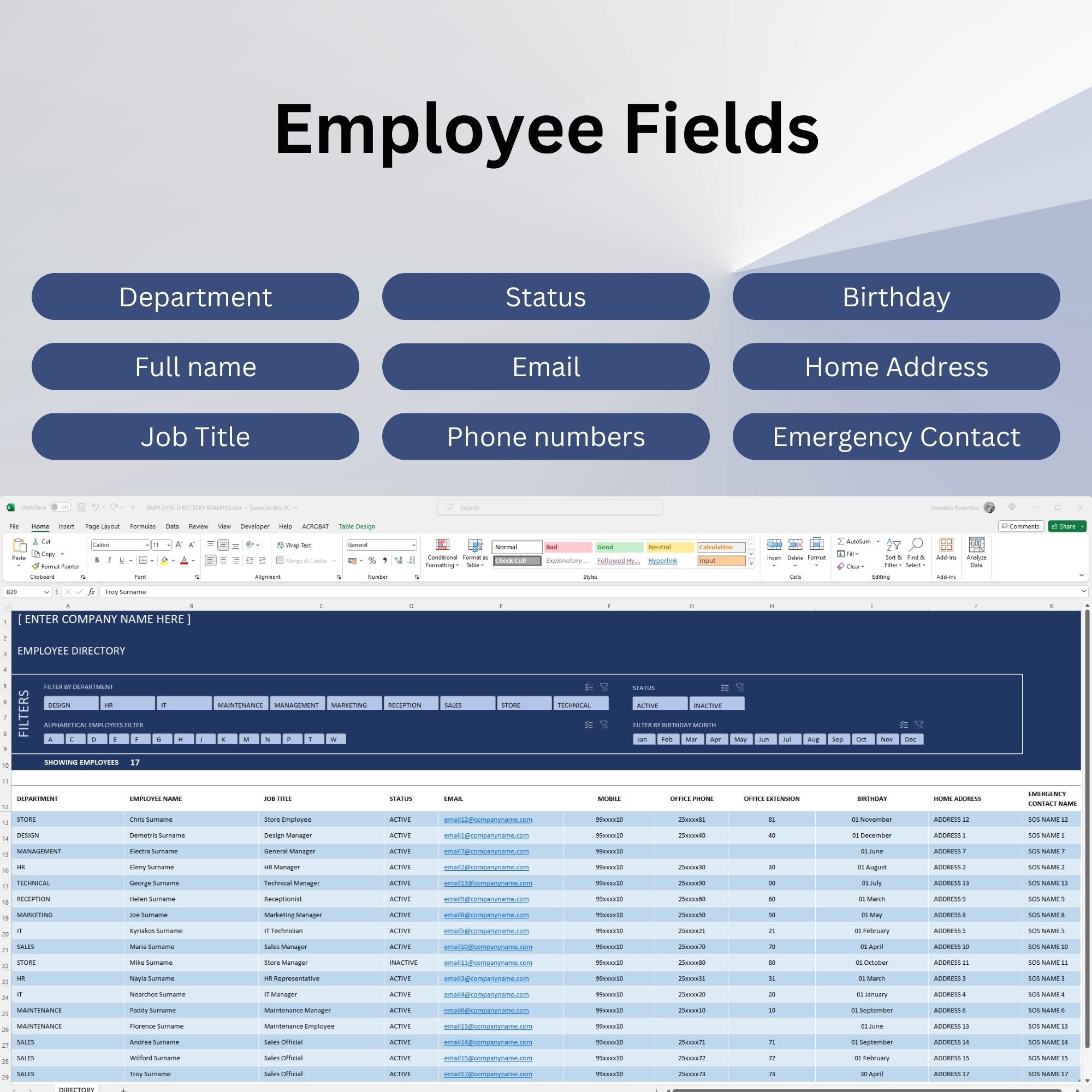
Task: Click the Increase Indent icon
Action: 262,561
